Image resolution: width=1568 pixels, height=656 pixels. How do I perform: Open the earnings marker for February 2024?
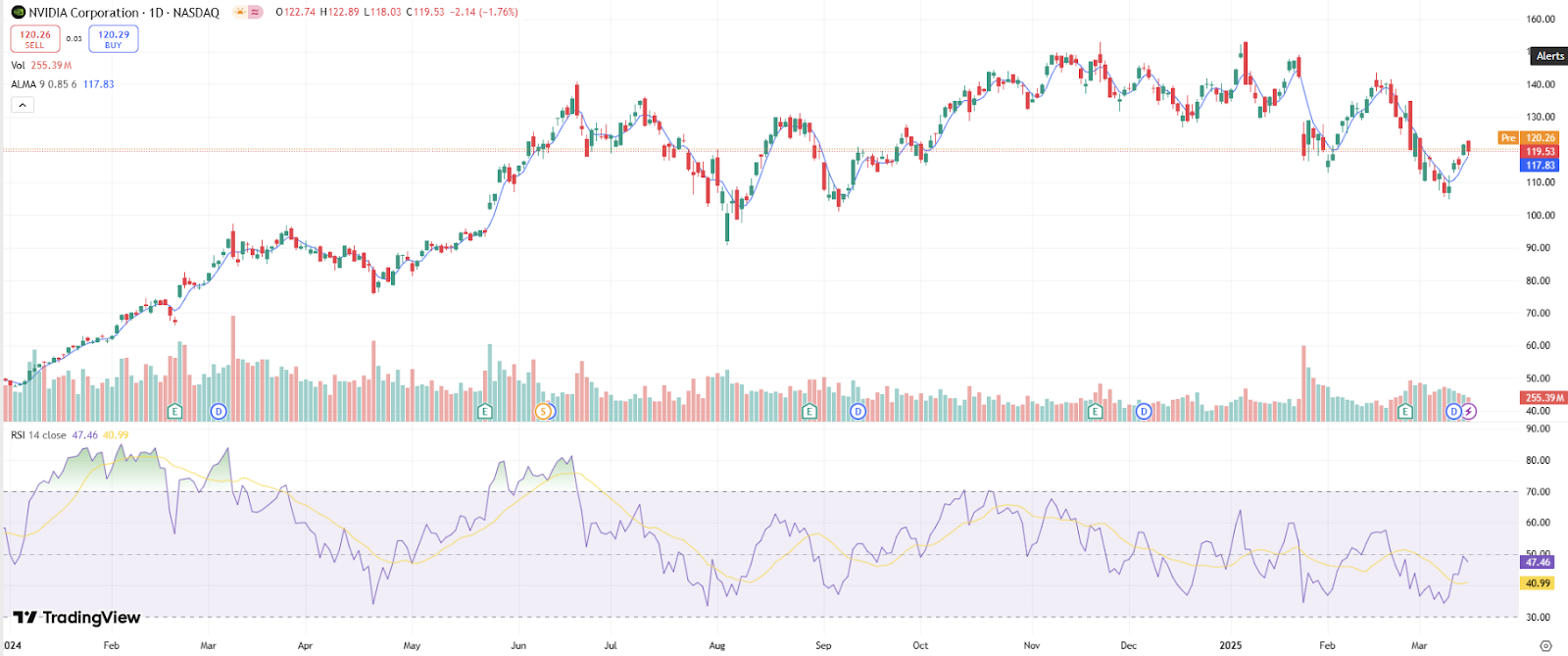pyautogui.click(x=174, y=411)
